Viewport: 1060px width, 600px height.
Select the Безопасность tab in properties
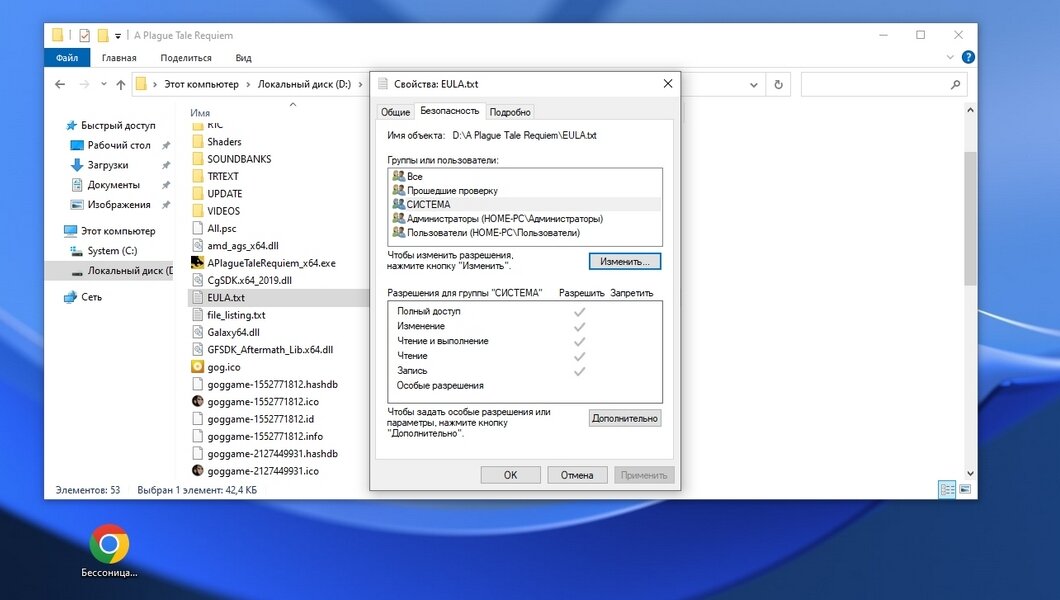point(450,111)
